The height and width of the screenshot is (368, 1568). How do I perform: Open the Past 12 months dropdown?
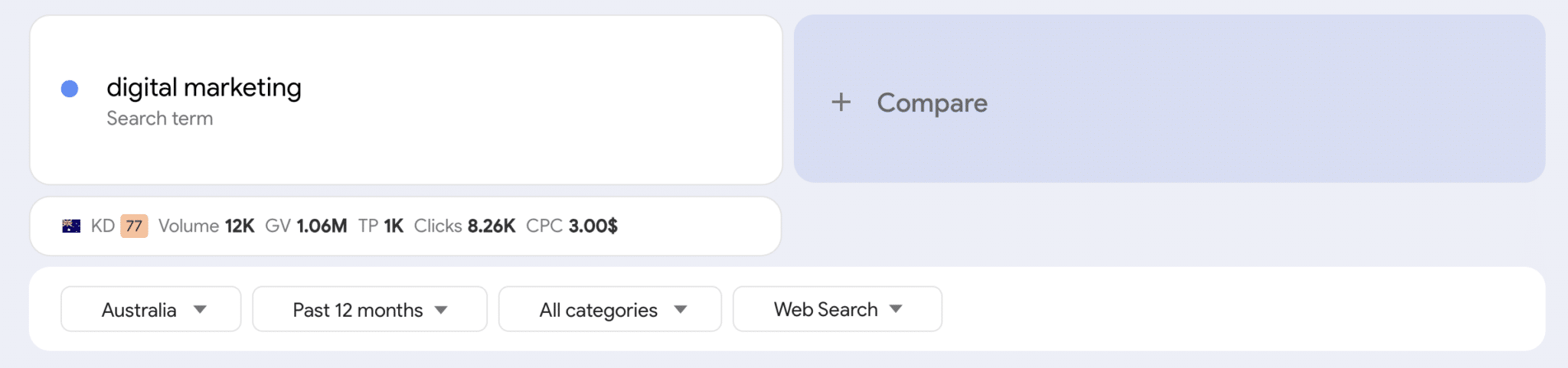point(369,309)
